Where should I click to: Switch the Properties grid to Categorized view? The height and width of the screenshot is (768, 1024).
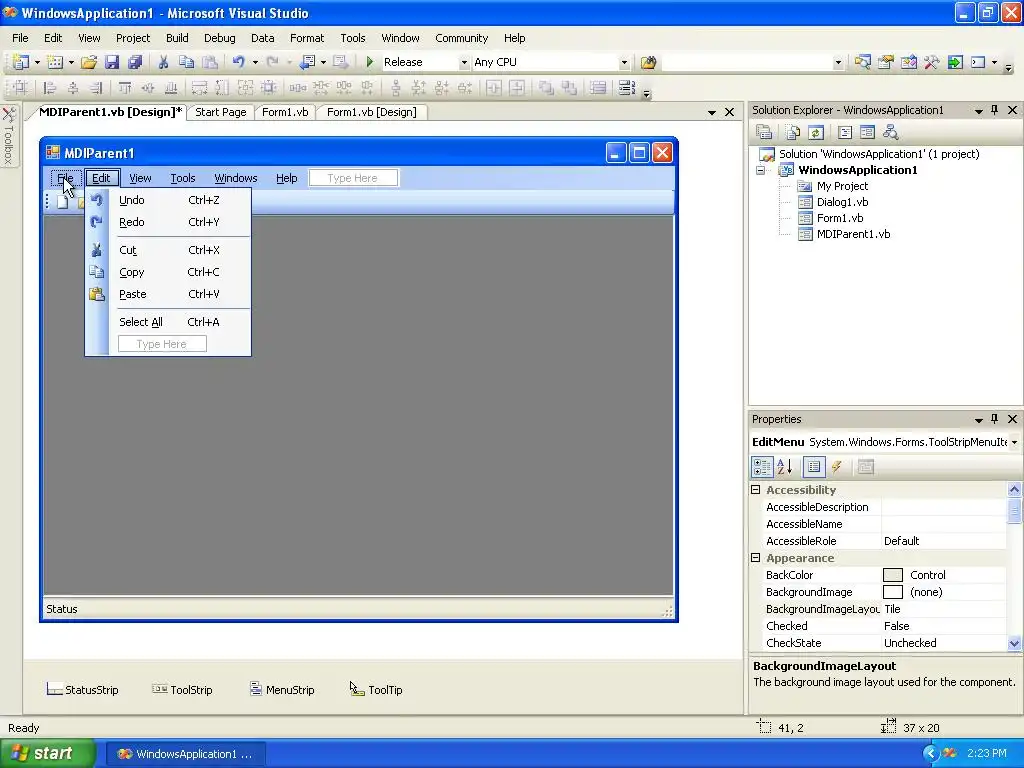[x=762, y=467]
